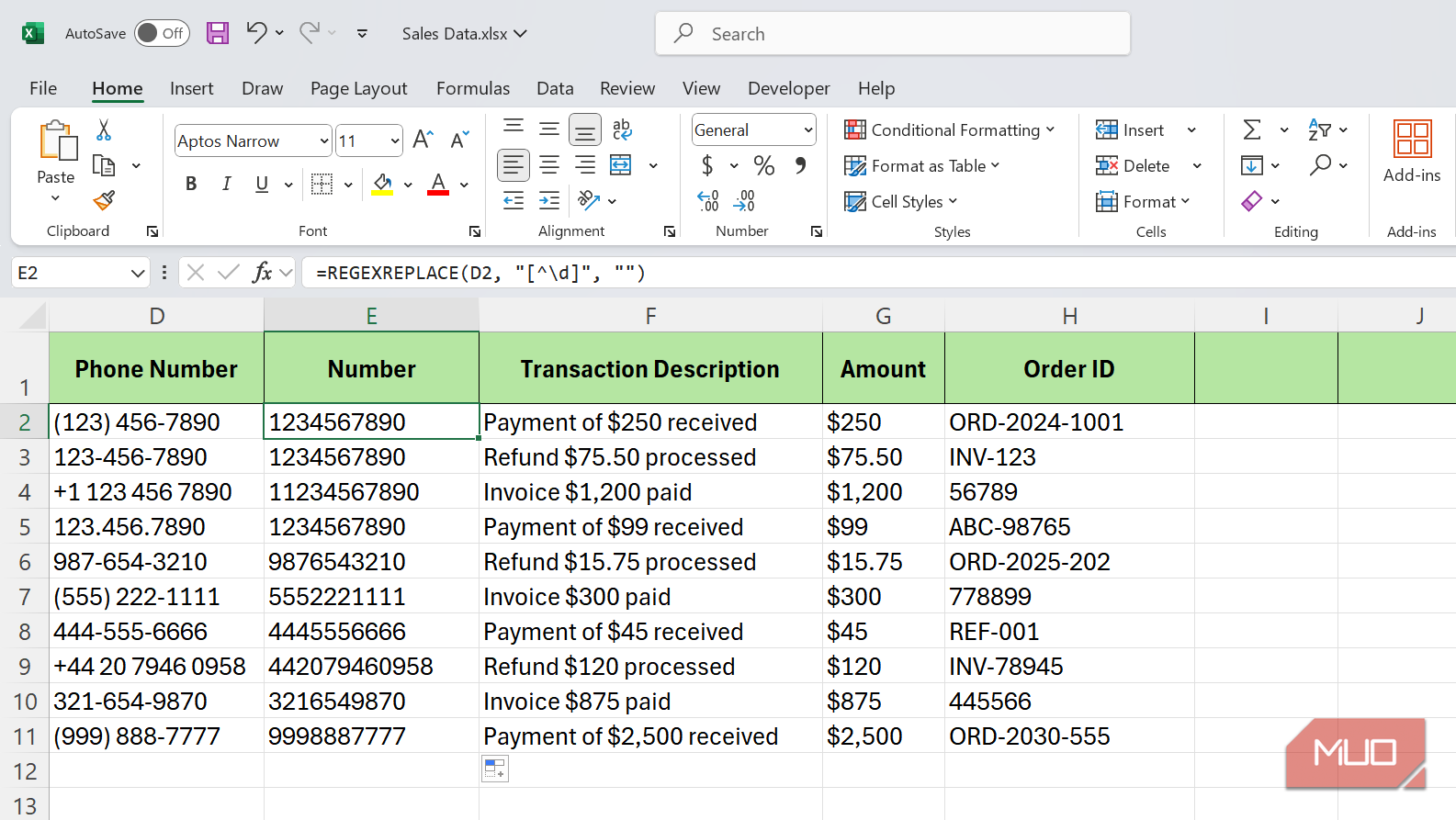Apply the red Font Color swatch

[439, 185]
